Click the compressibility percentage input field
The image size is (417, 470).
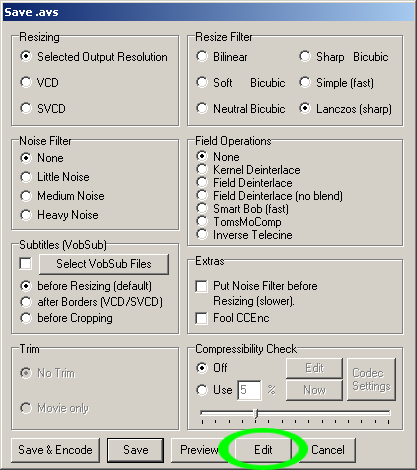pos(249,390)
